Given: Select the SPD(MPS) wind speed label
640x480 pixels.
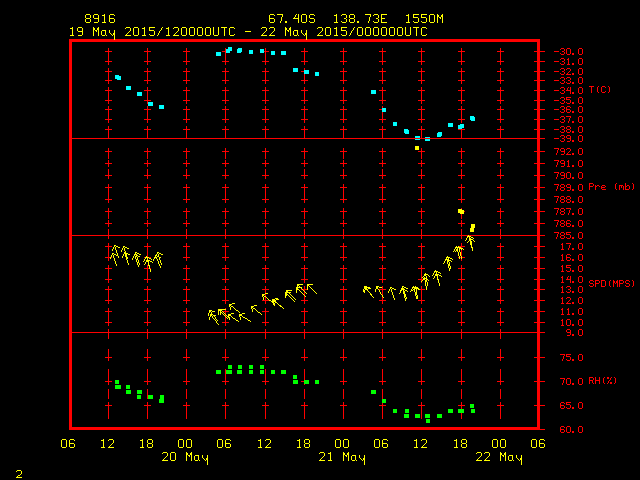Looking at the screenshot, I should point(611,283).
